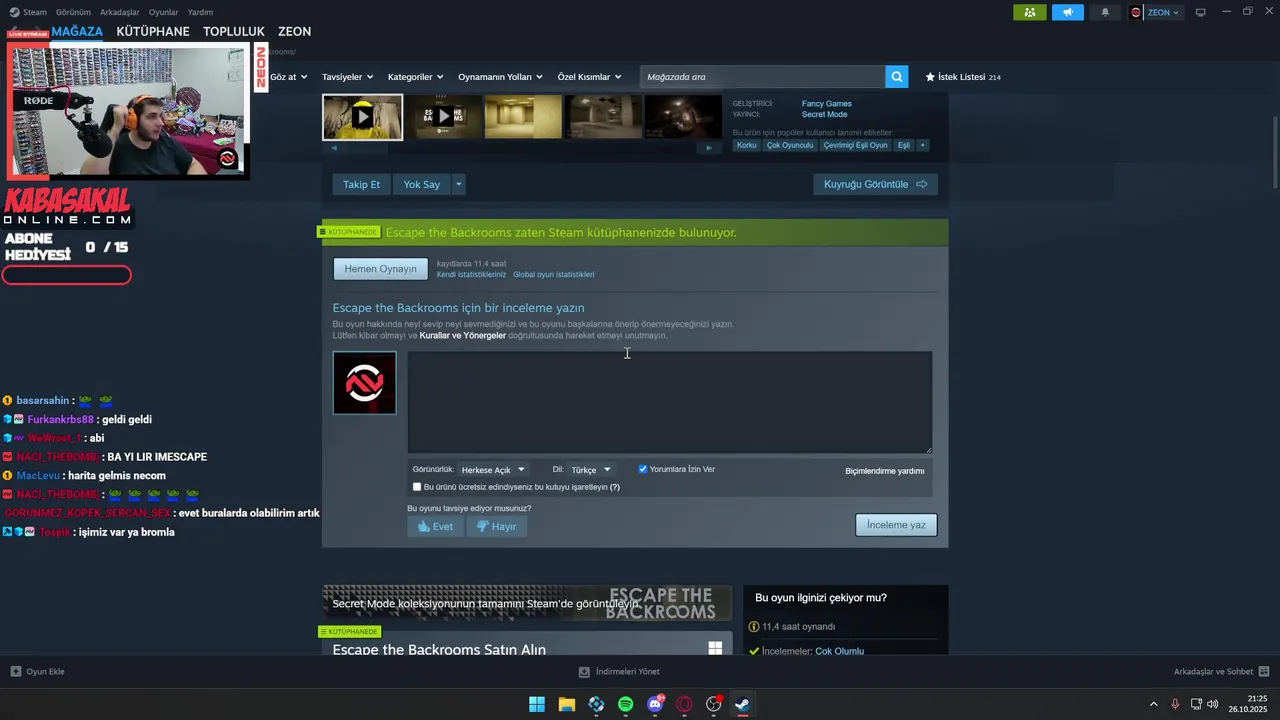This screenshot has width=1280, height=720.
Task: Open Opera browser from the taskbar
Action: tap(685, 704)
